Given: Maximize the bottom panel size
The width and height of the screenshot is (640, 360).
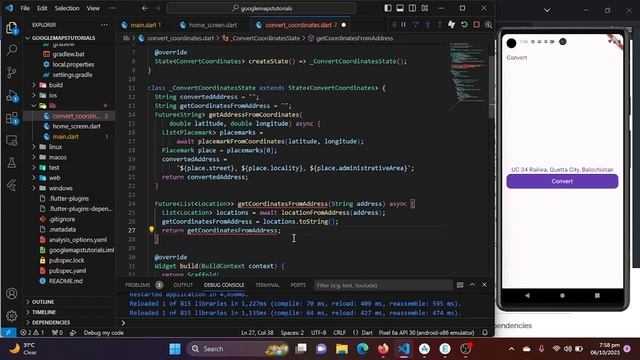Looking at the screenshot, I should pos(472,285).
